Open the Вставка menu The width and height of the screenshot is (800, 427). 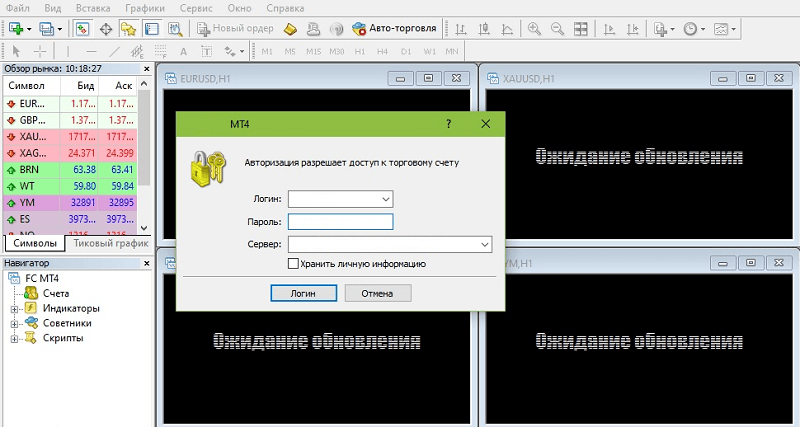coord(93,8)
